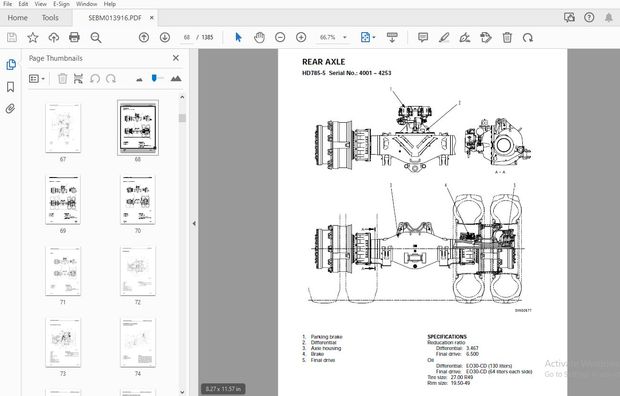Open the Help menu

(110, 4)
